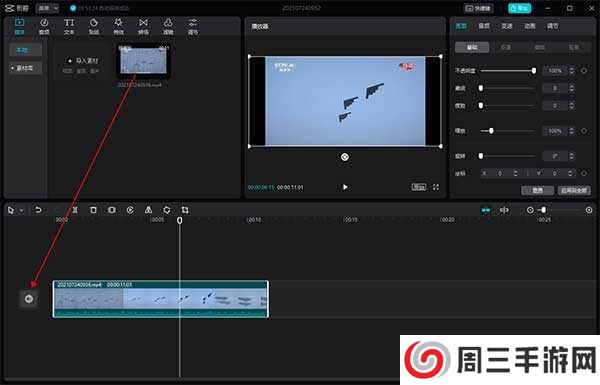Click the Undo arrow in timeline toolbar
The width and height of the screenshot is (600, 385).
(x=38, y=210)
